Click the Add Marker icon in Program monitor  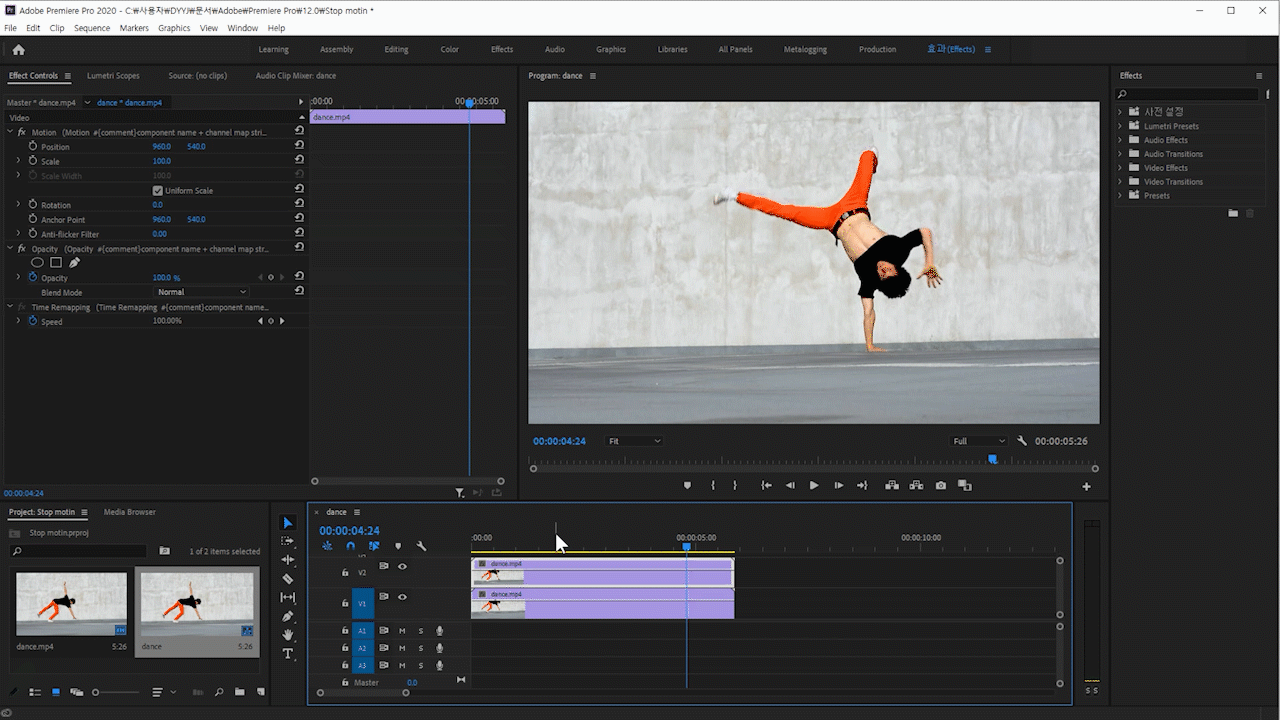[687, 486]
